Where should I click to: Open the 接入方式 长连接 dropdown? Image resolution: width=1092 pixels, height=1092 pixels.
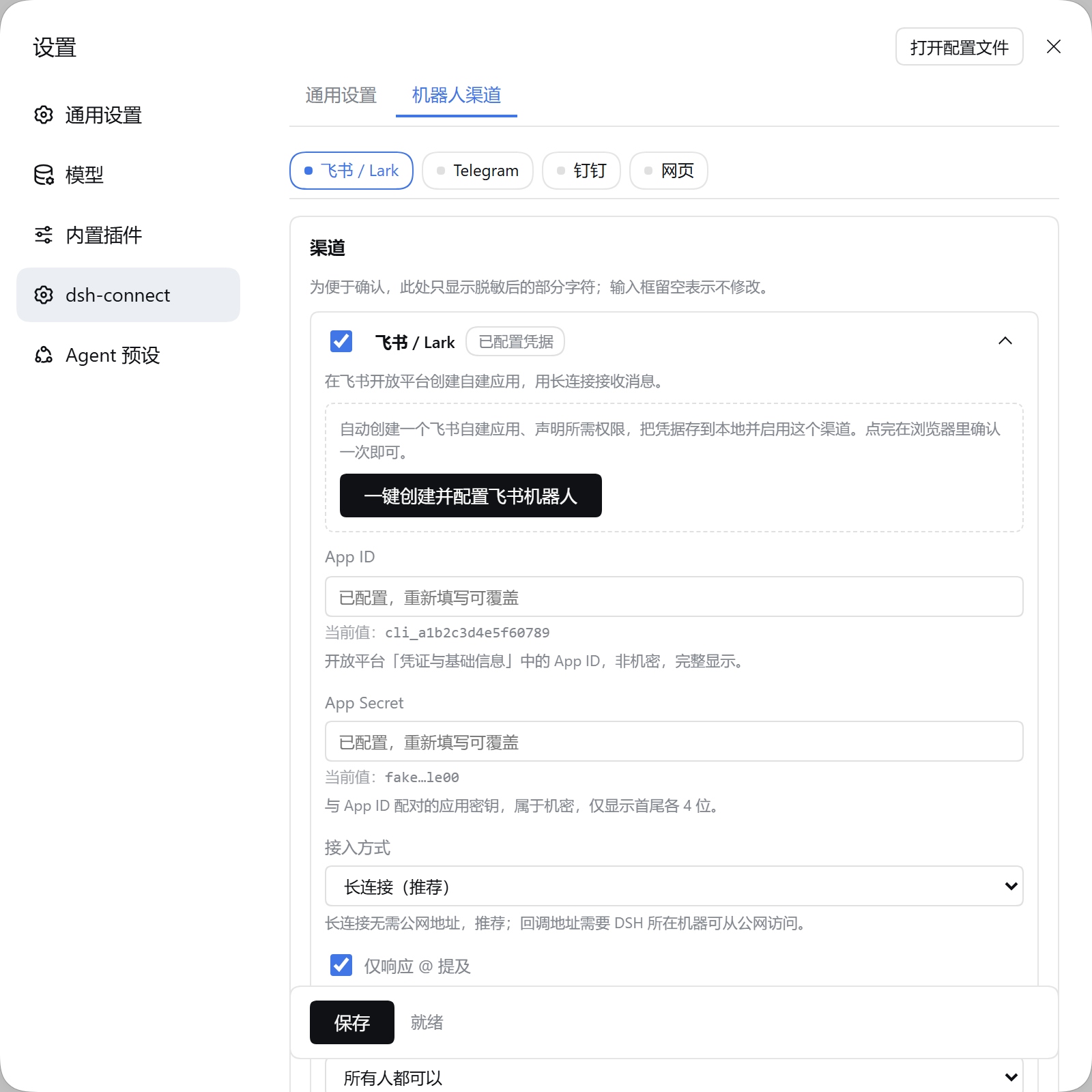[x=674, y=886]
